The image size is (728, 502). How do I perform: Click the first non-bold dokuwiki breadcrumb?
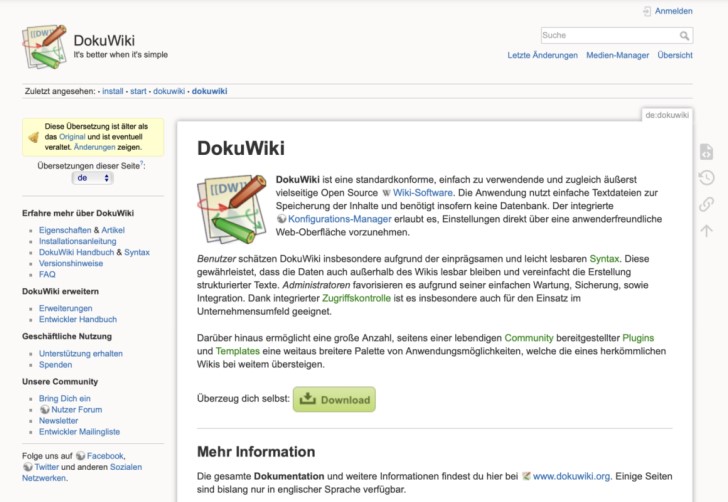[x=169, y=91]
